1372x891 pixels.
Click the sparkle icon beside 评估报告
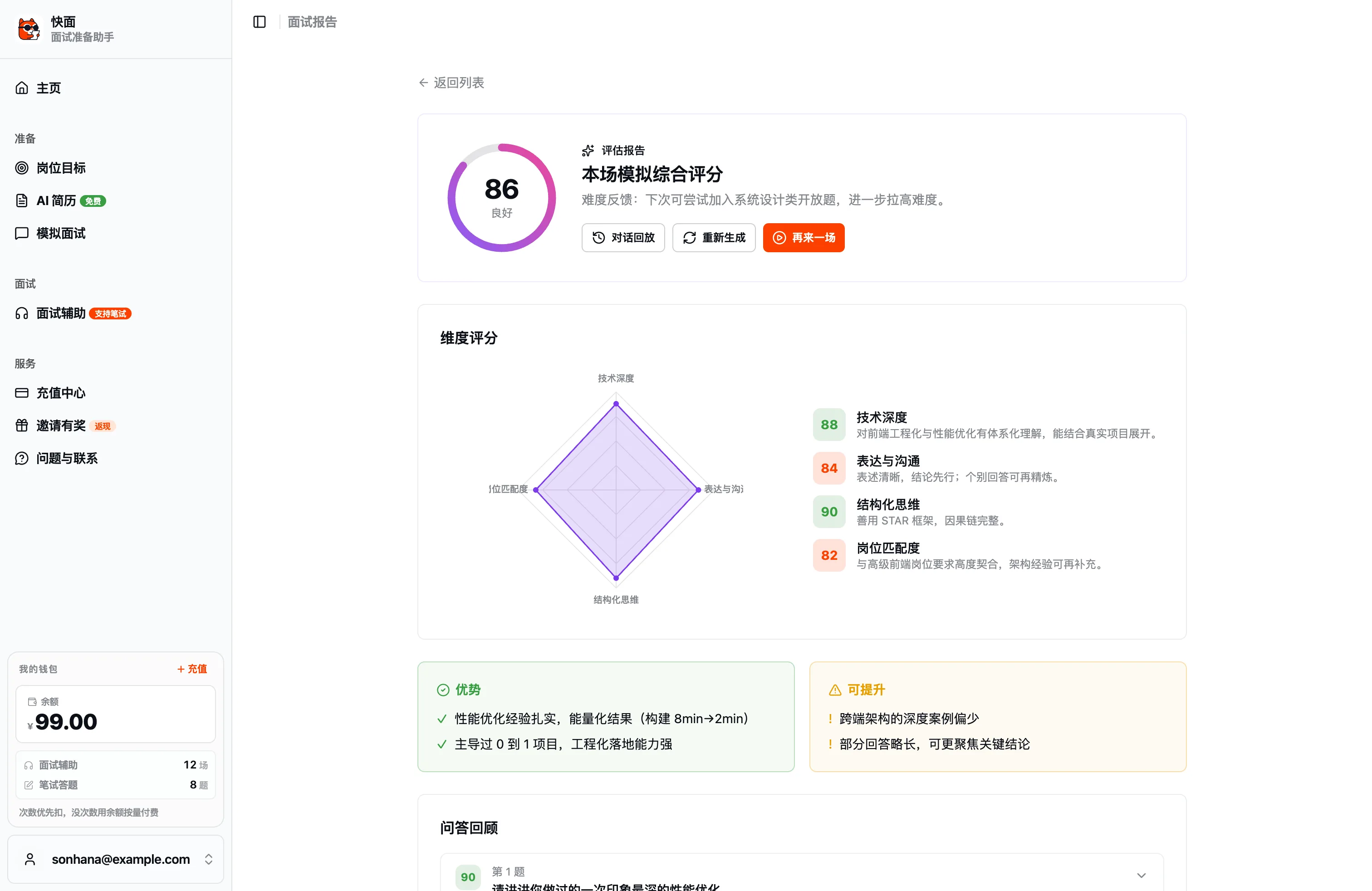[x=588, y=151]
